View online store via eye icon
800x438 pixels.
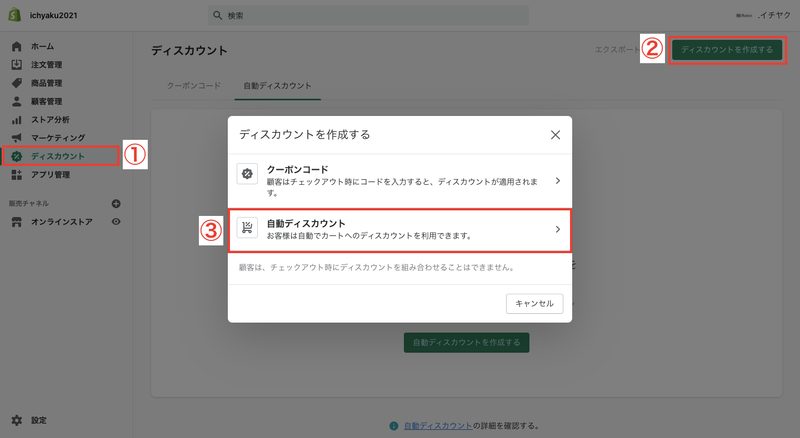116,222
